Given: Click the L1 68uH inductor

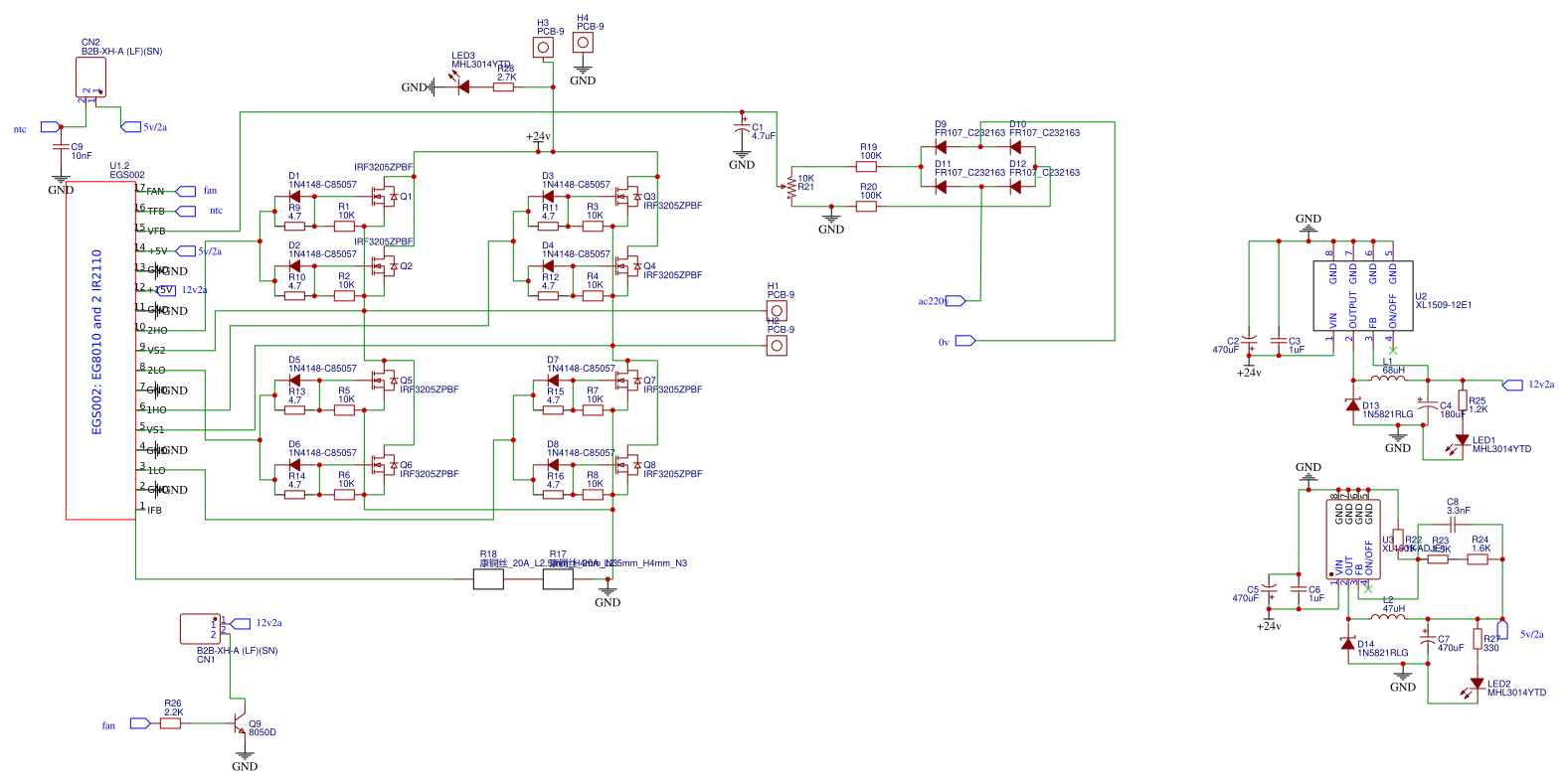Looking at the screenshot, I should click(x=1388, y=380).
